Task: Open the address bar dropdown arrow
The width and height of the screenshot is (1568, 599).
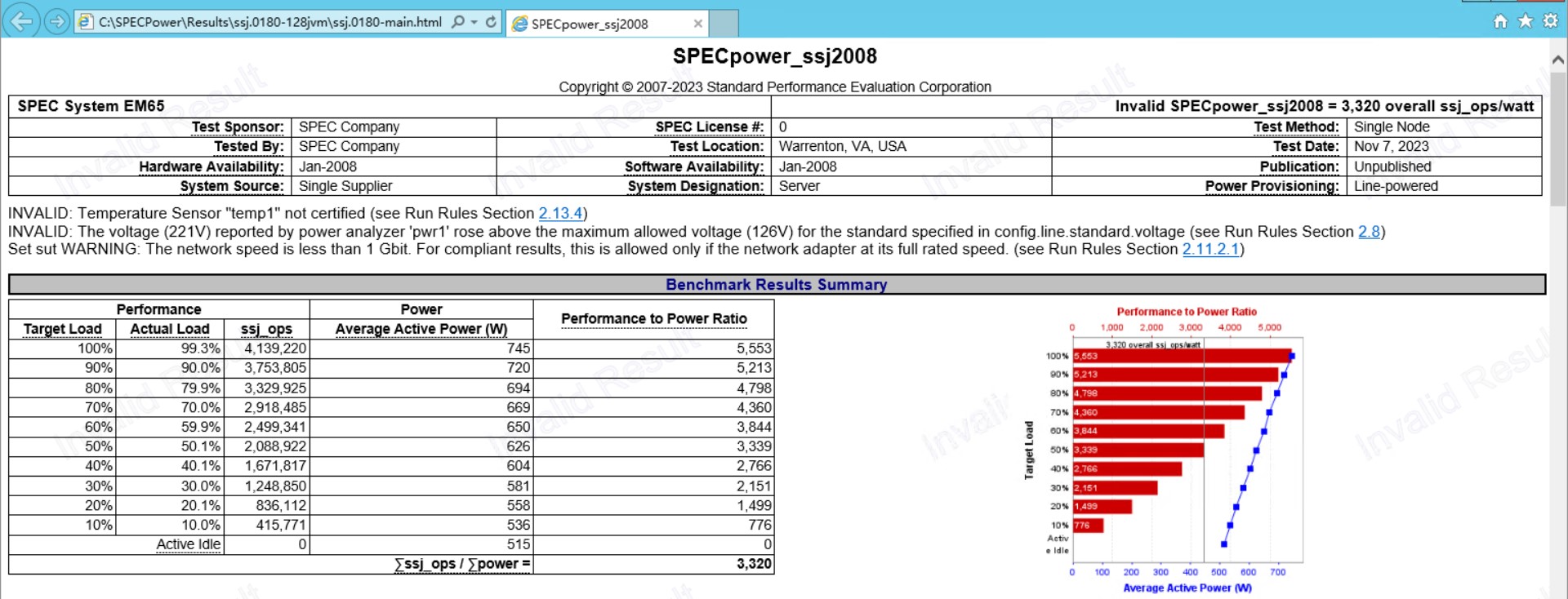Action: (474, 22)
